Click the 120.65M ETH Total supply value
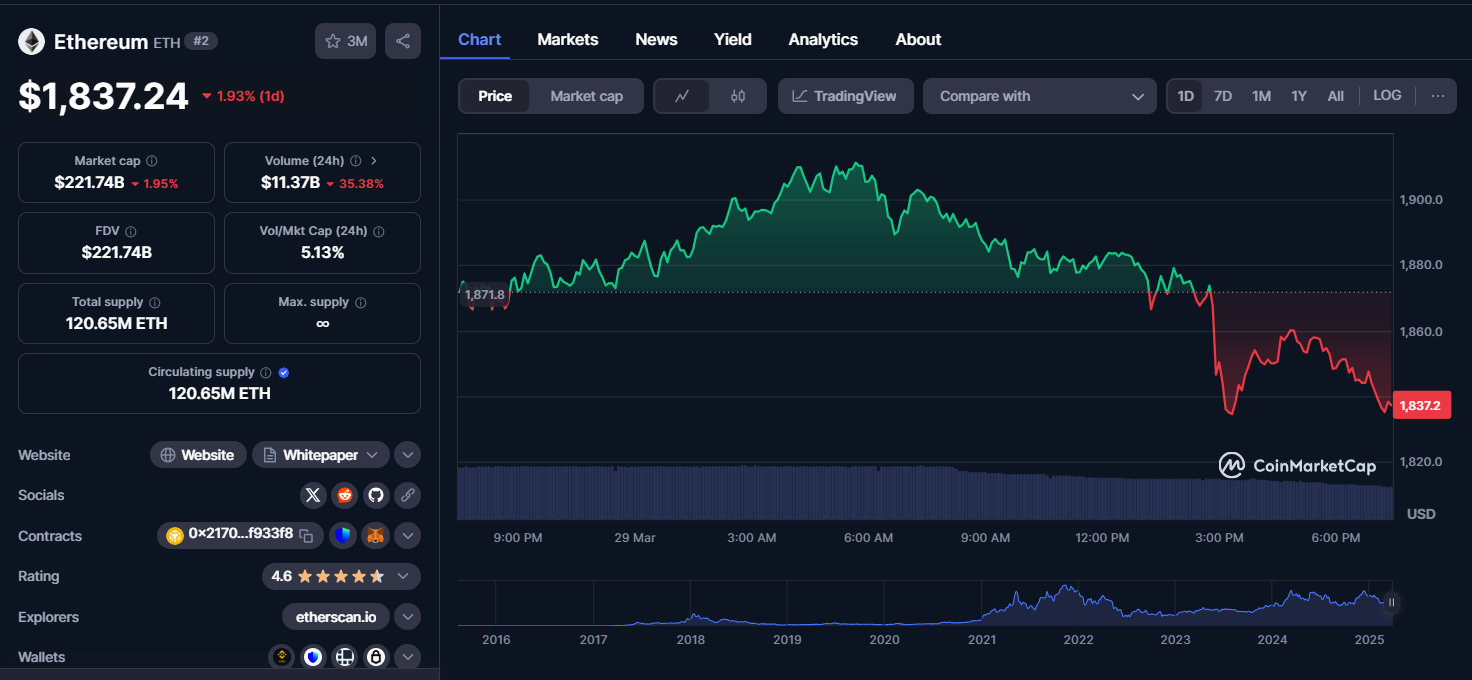Image resolution: width=1472 pixels, height=680 pixels. 117,323
